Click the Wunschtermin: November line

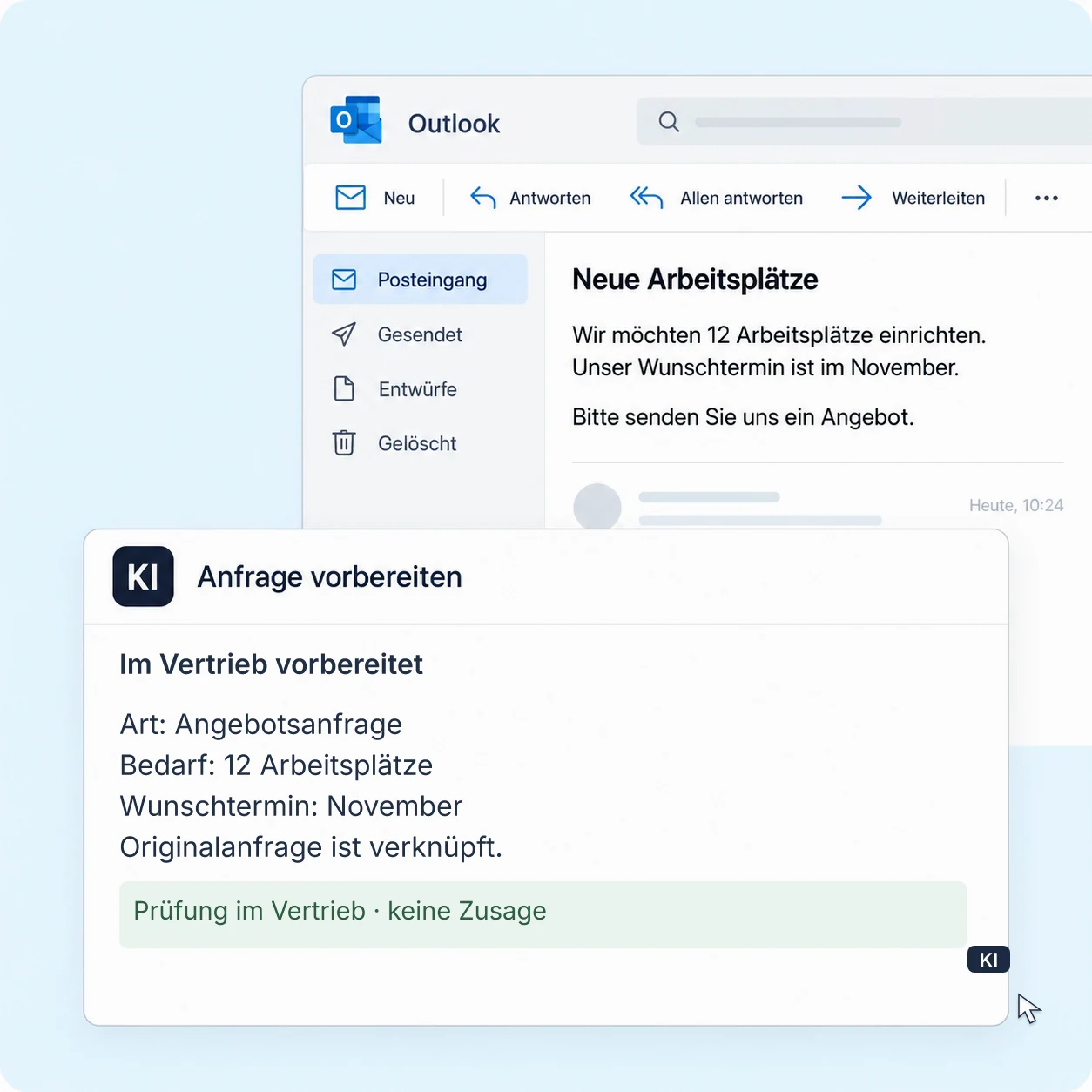[x=291, y=806]
